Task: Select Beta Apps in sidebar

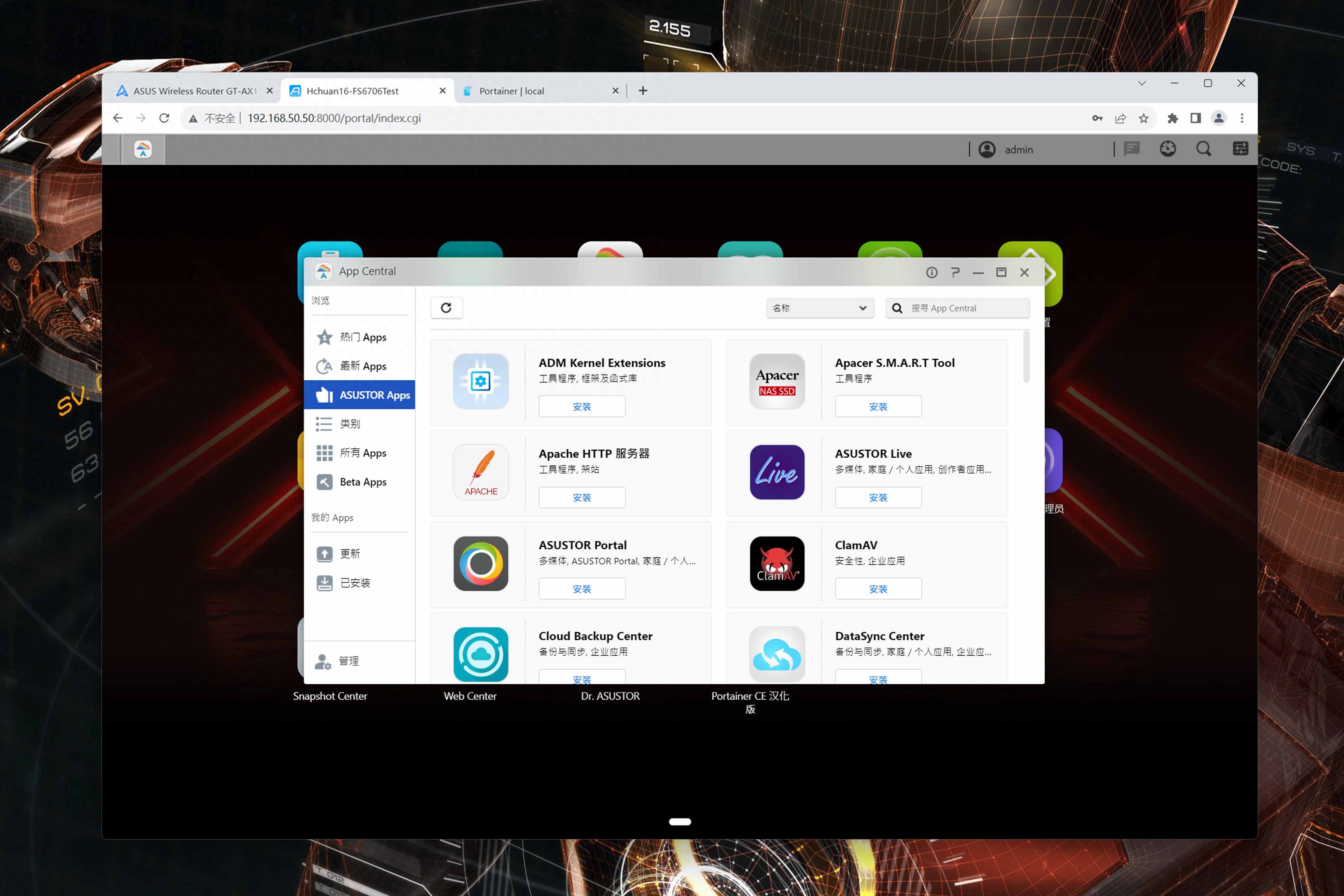Action: (360, 482)
